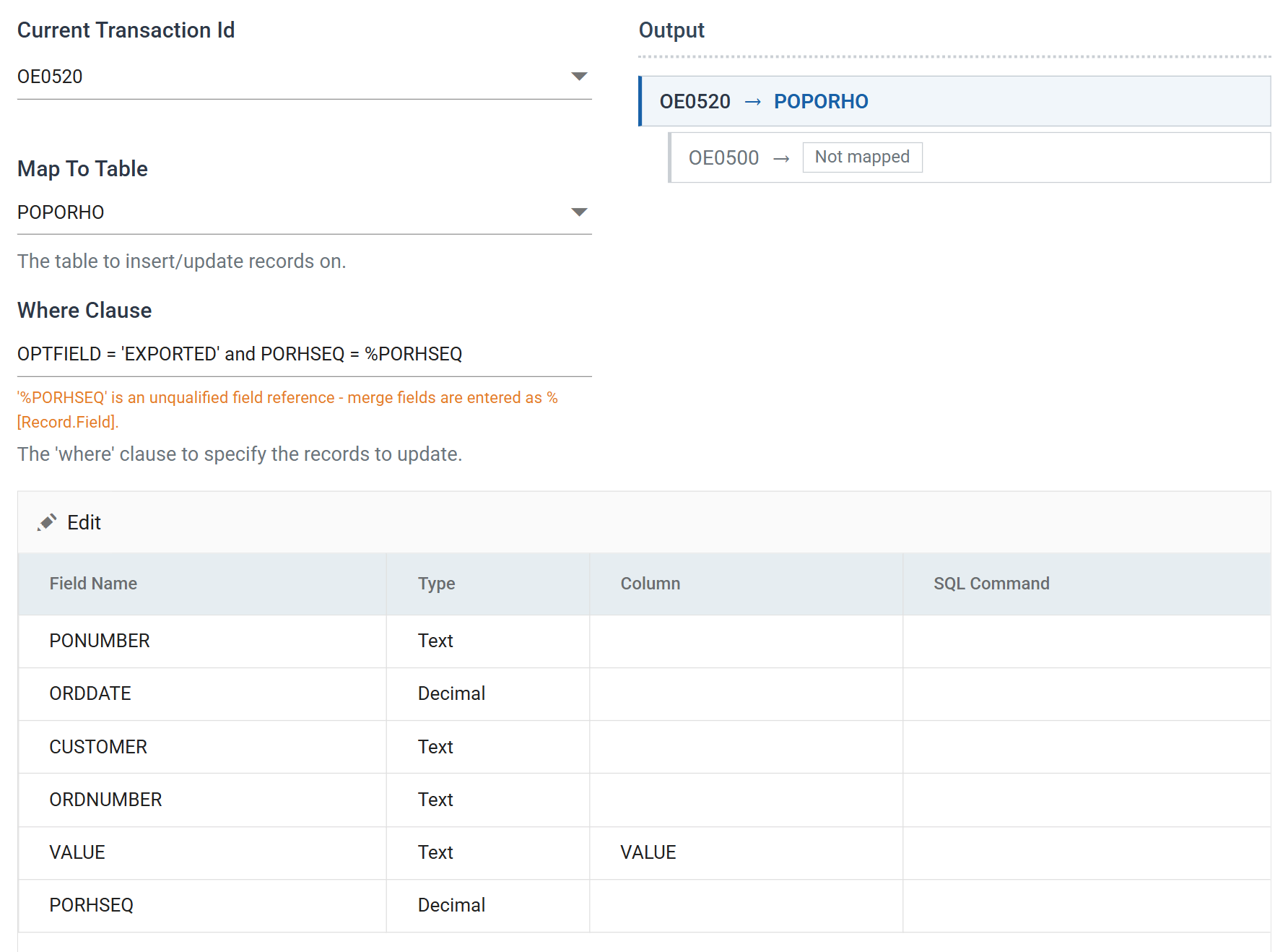This screenshot has width=1288, height=952.
Task: Click the Not mapped badge
Action: pos(862,157)
